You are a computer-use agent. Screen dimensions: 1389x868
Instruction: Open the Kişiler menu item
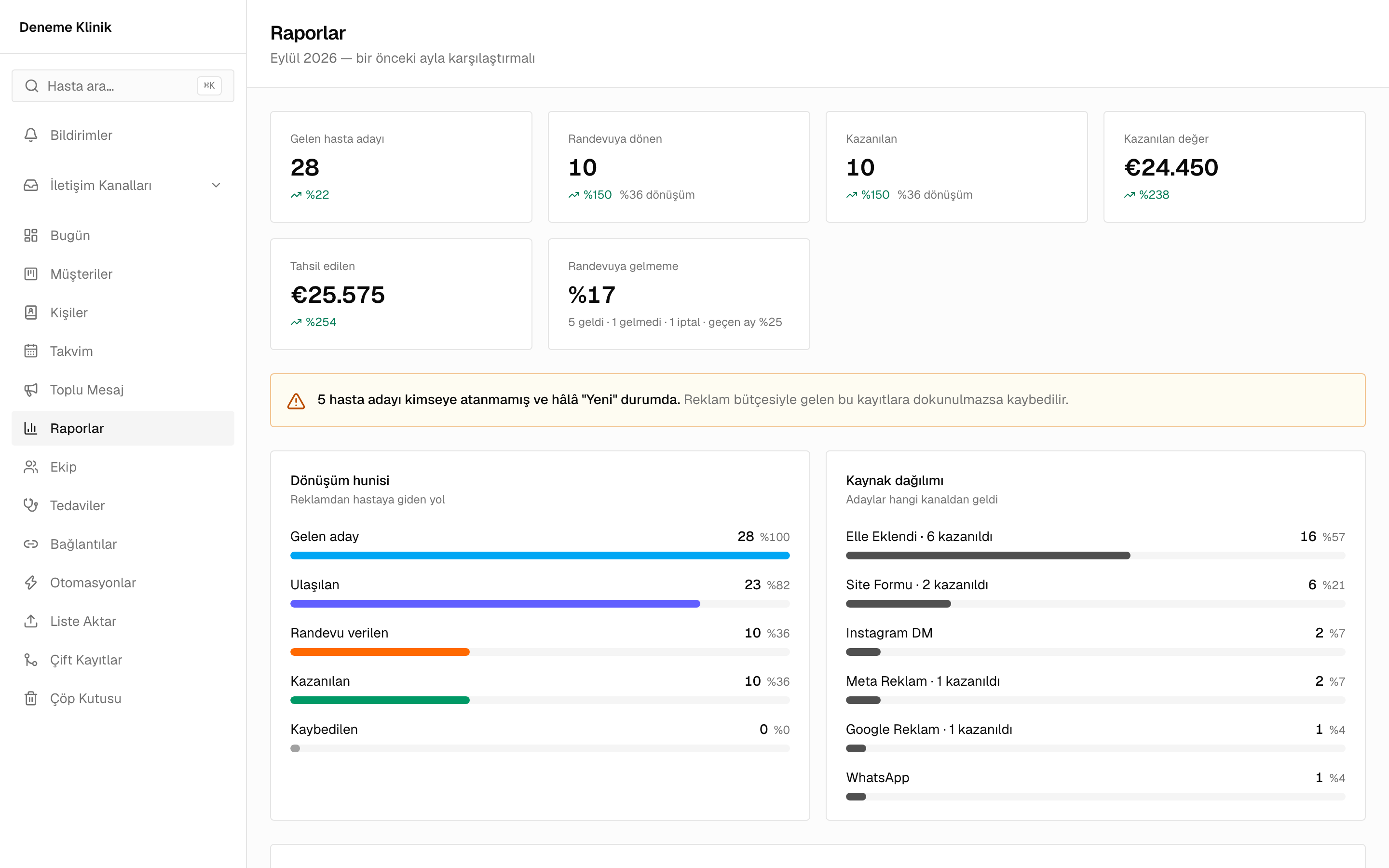pyautogui.click(x=123, y=312)
